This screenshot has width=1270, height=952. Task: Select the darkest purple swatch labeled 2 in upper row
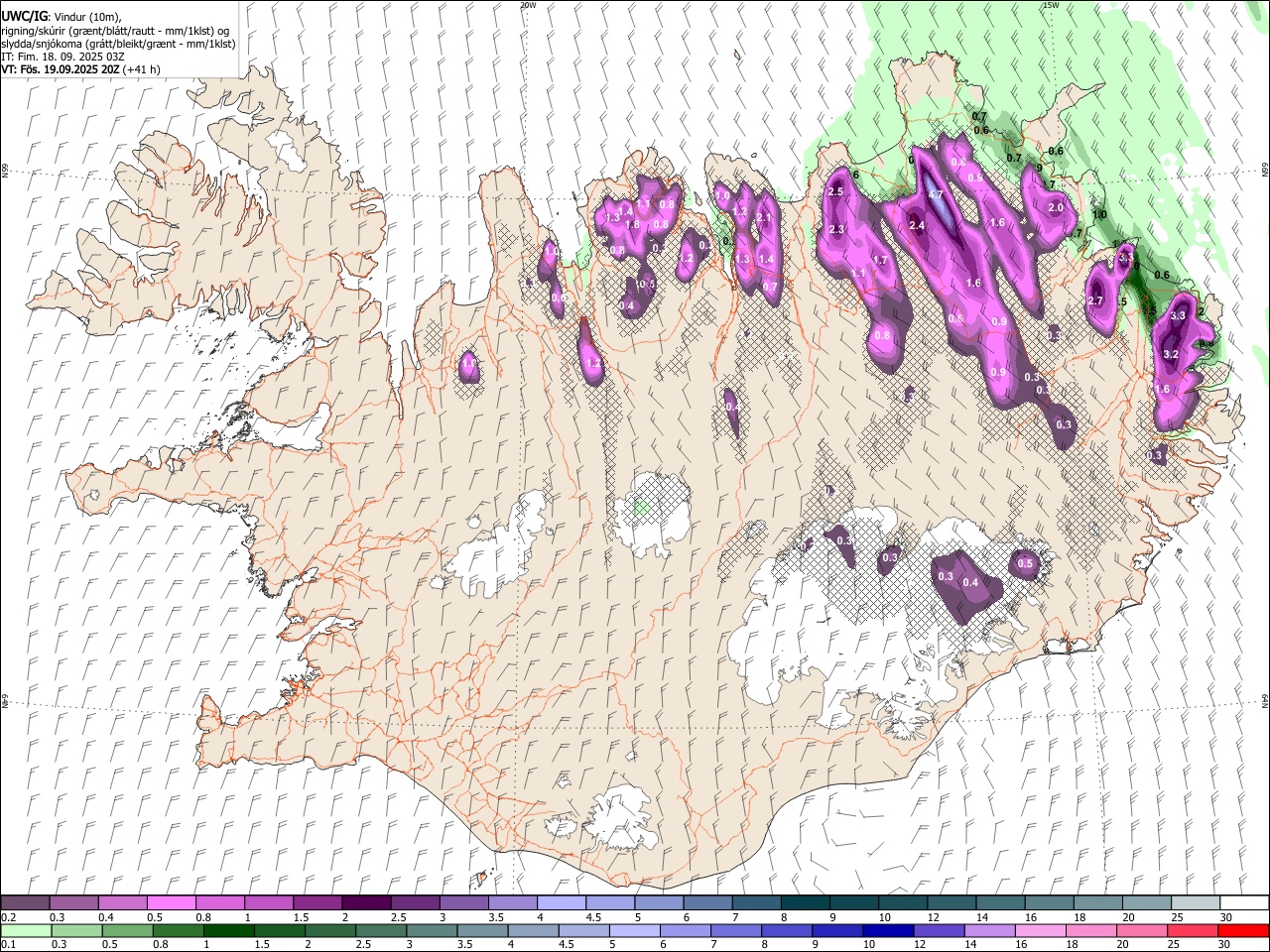coord(366,903)
